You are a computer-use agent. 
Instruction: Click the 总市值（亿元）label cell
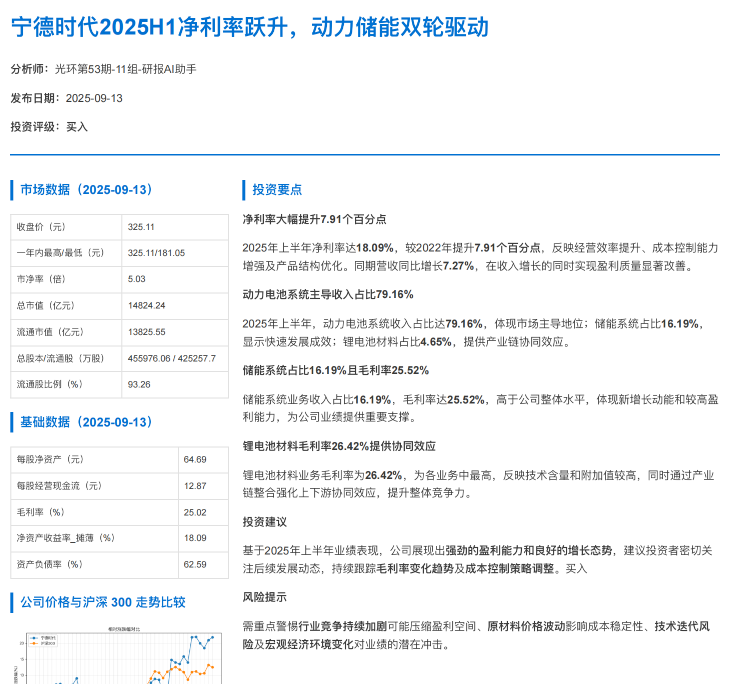66,306
